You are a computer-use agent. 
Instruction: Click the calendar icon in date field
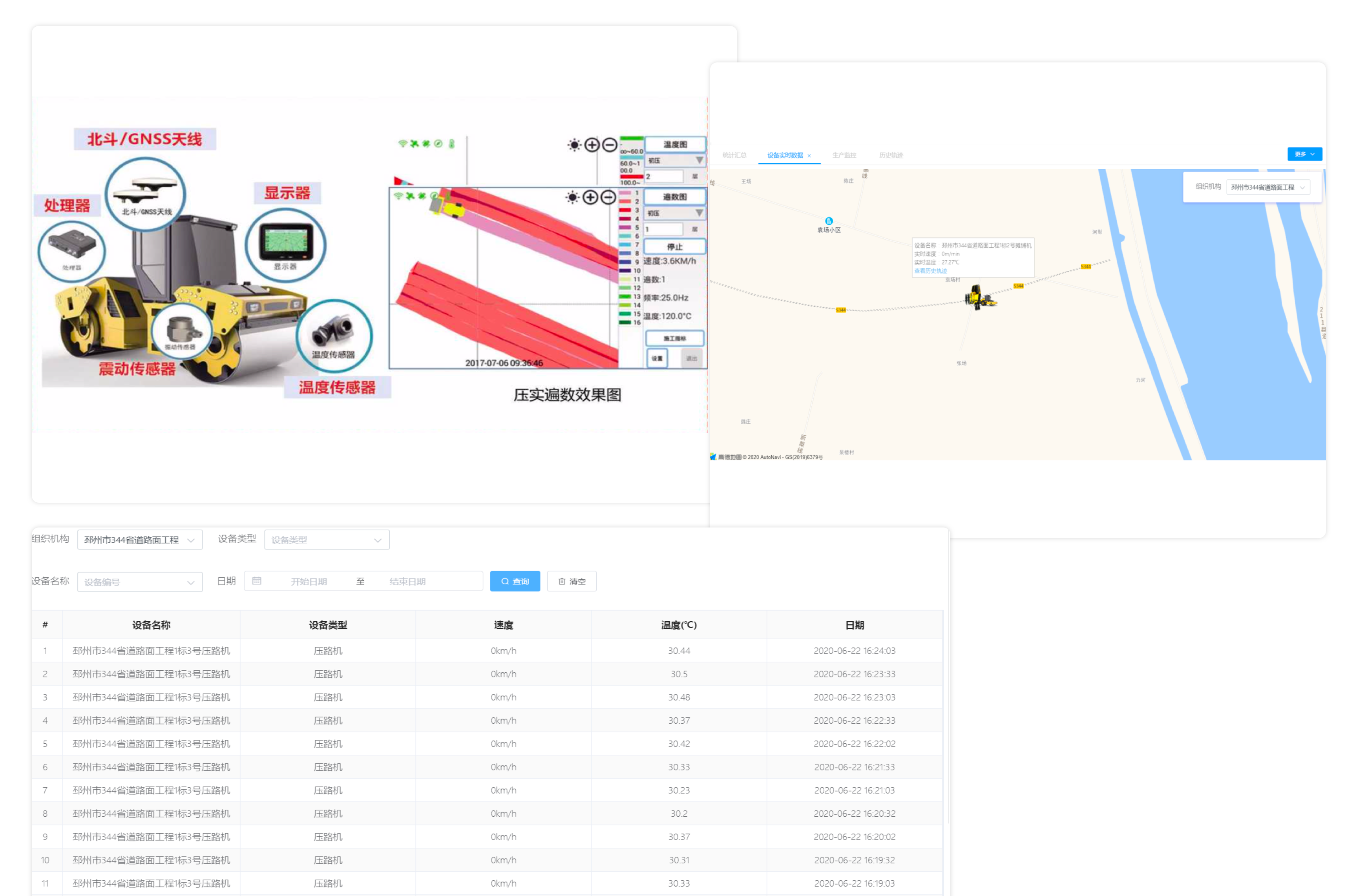257,581
